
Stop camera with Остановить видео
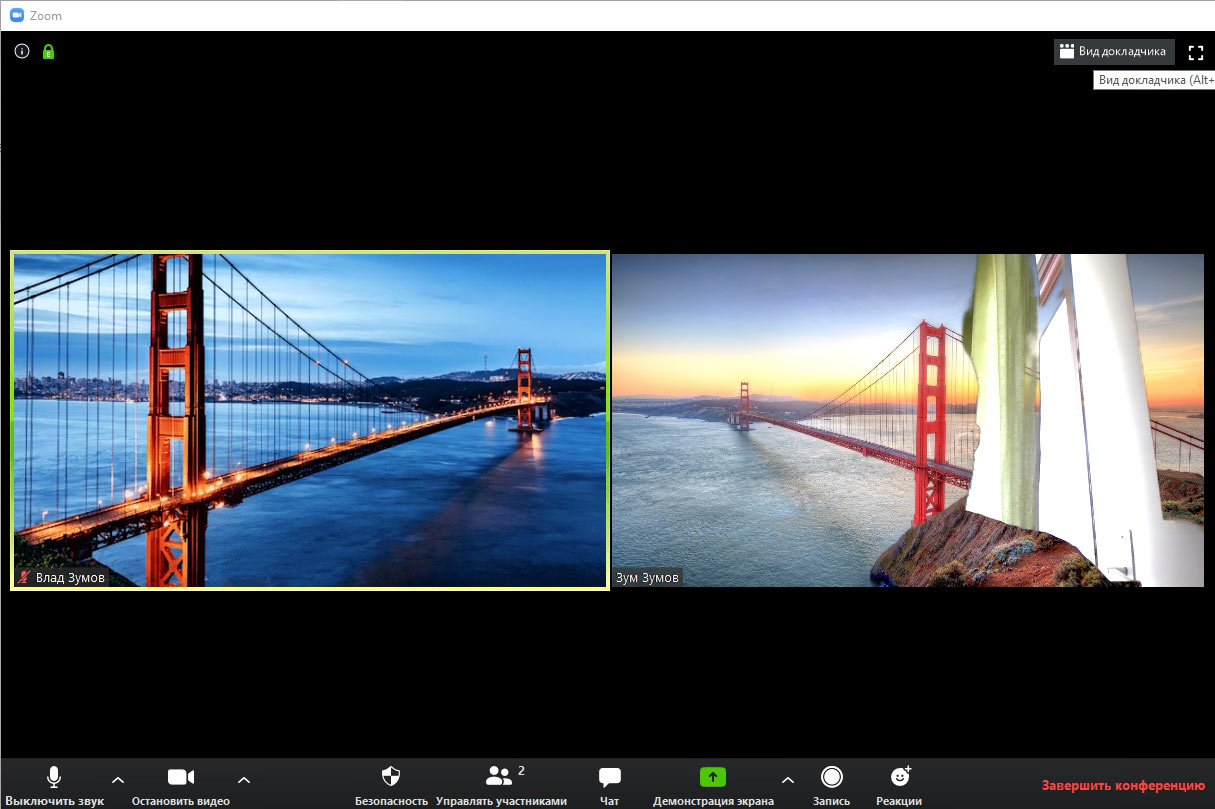pos(181,786)
